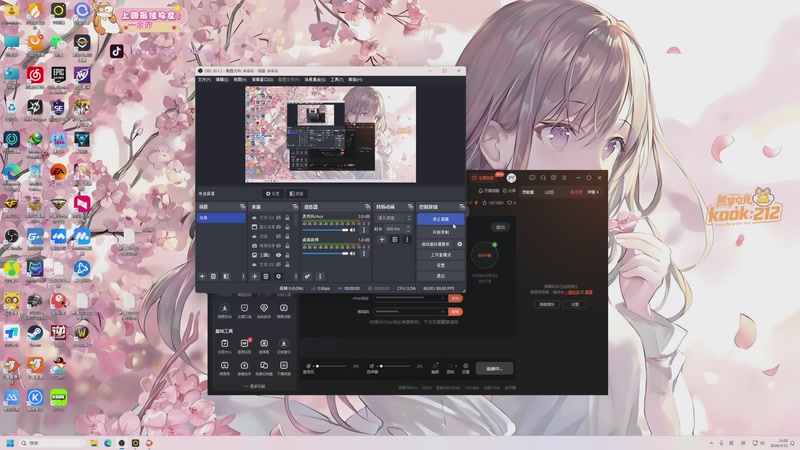Image resolution: width=800 pixels, height=450 pixels.
Task: Click headset icon in streaming companion title bar
Action: coord(543,178)
